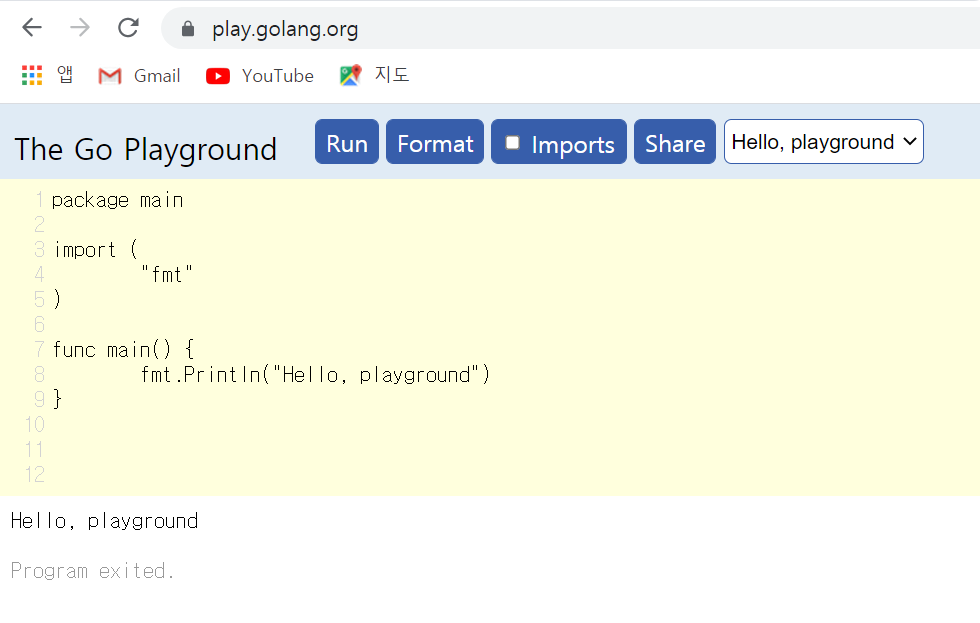Reload the page with the refresh icon
This screenshot has height=623, width=980.
point(128,27)
